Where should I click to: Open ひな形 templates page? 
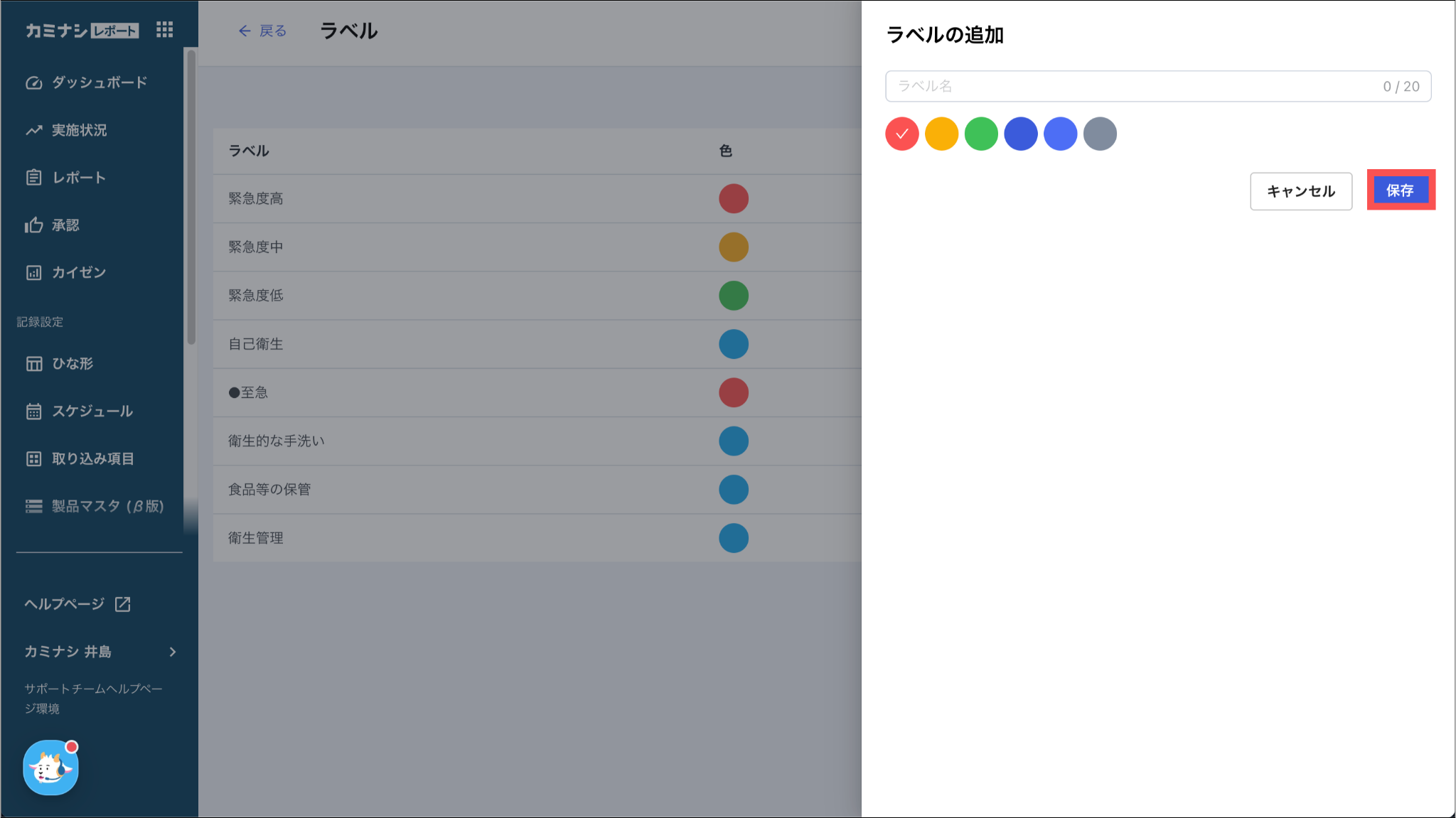pyautogui.click(x=72, y=364)
